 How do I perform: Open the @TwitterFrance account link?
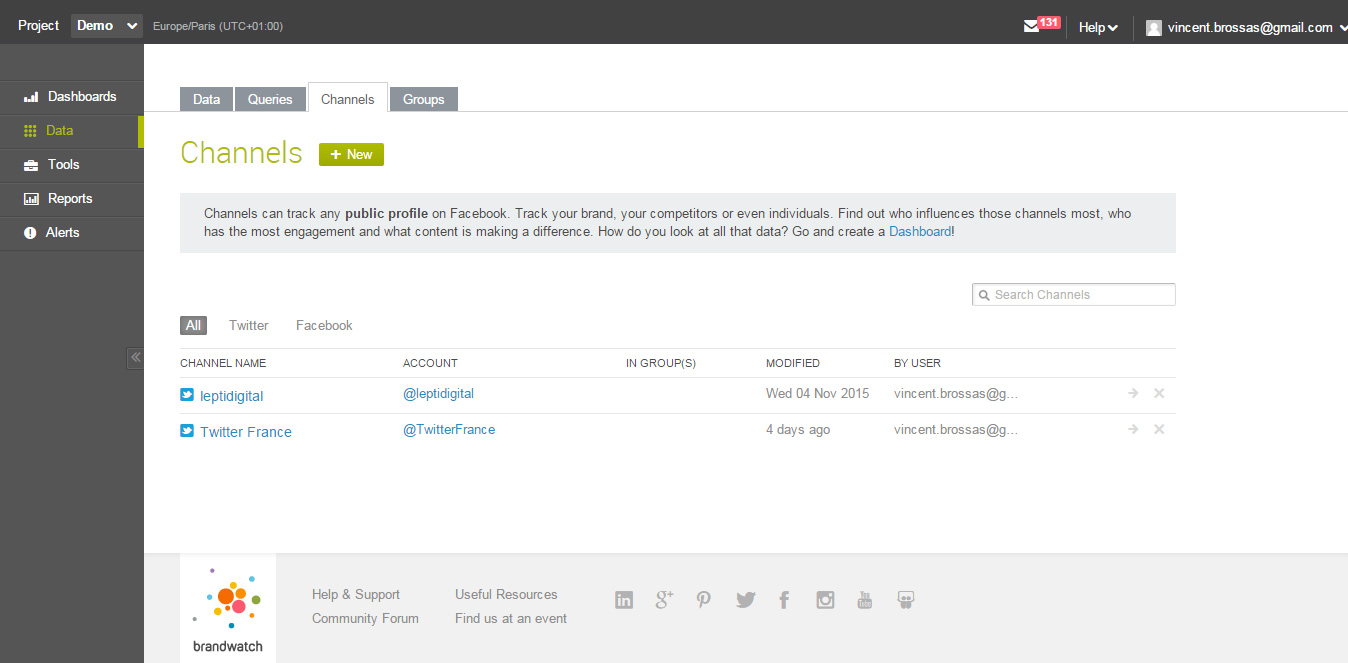(449, 430)
